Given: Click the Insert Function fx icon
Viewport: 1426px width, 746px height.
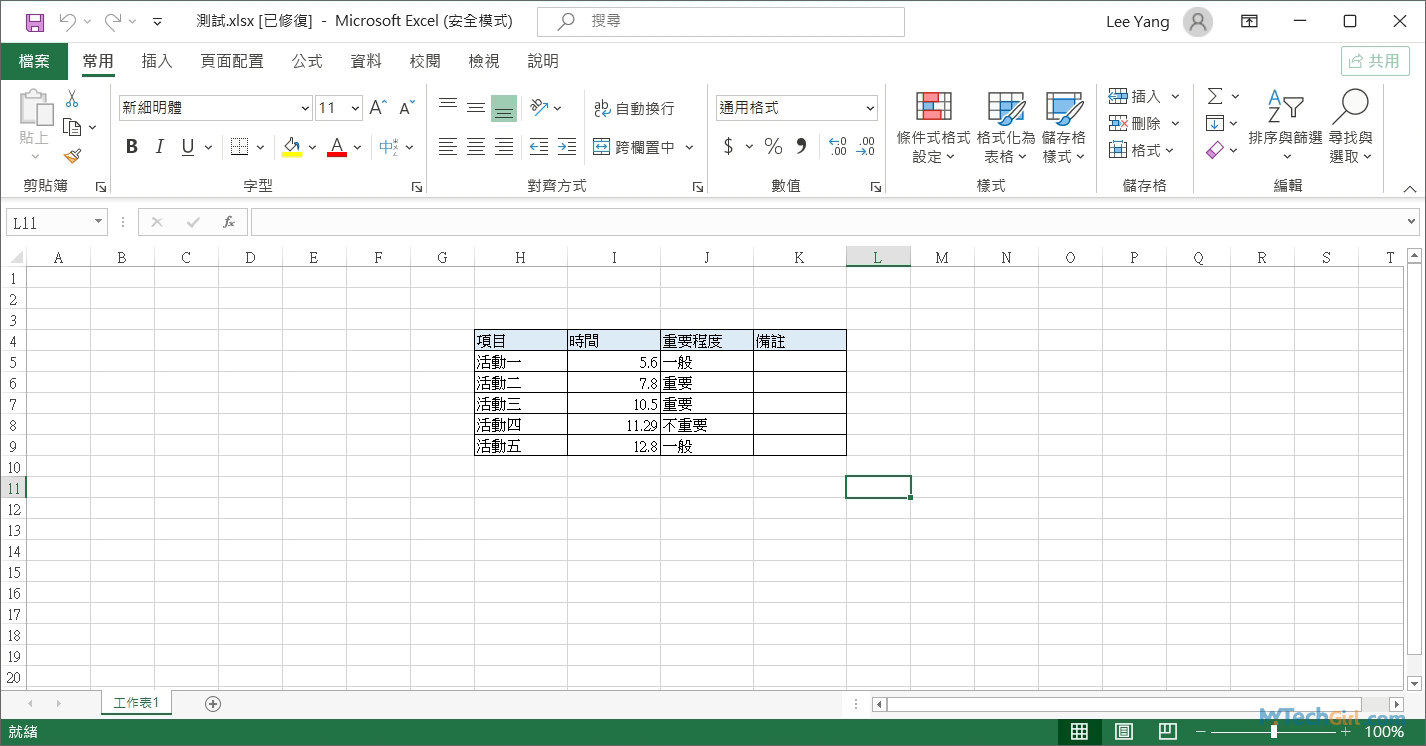Looking at the screenshot, I should tap(229, 222).
